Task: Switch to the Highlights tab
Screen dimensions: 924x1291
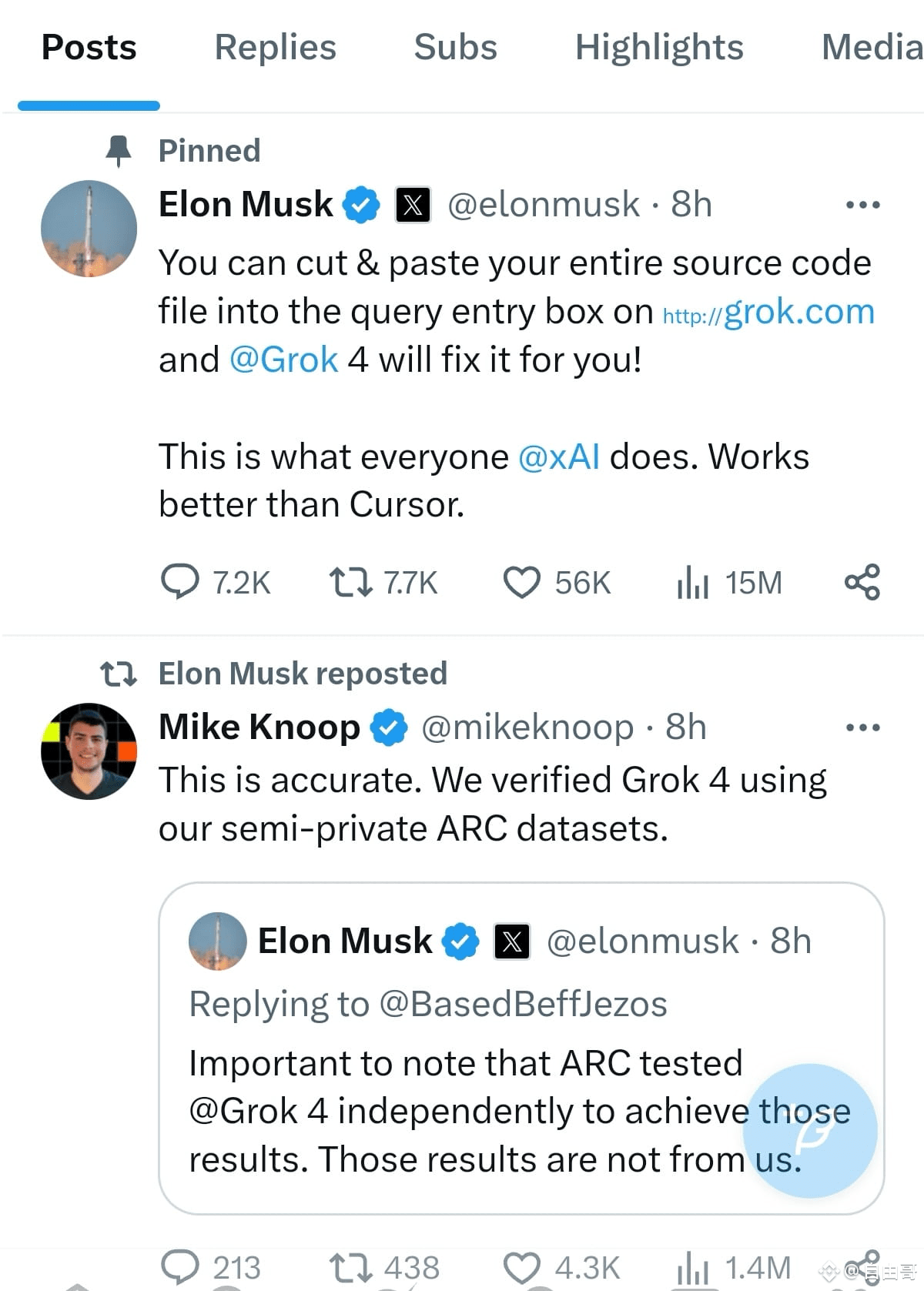Action: pos(659,48)
